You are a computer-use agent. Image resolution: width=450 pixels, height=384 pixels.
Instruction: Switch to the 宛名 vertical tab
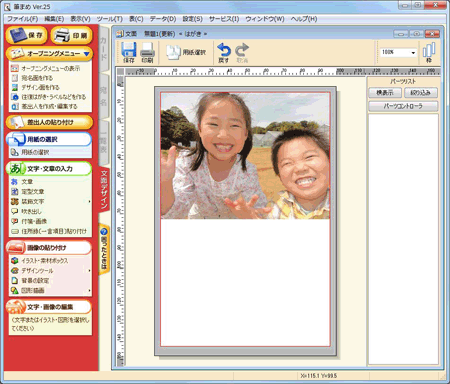(x=104, y=96)
